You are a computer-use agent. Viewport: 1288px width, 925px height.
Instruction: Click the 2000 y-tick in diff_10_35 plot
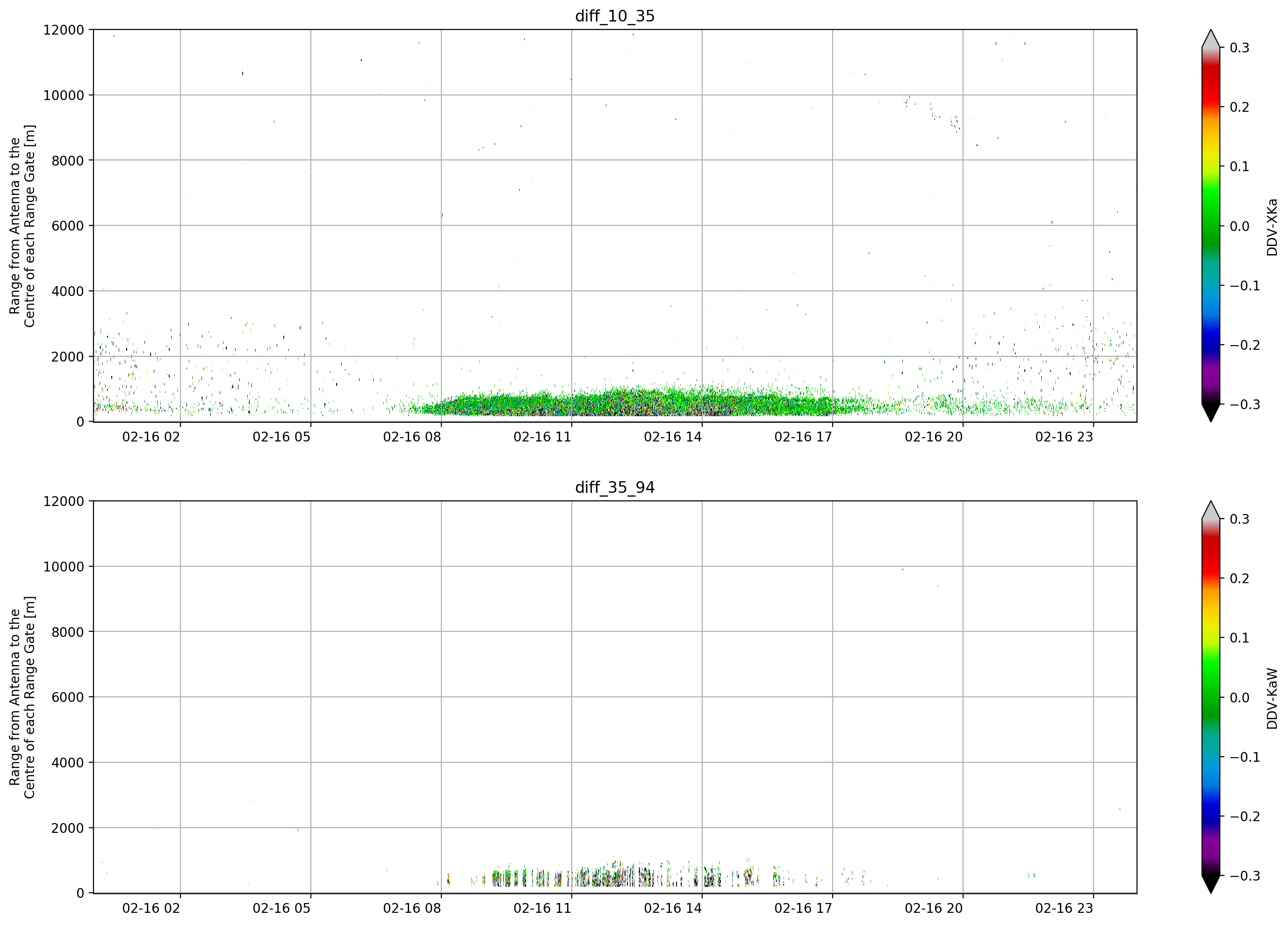(x=68, y=356)
